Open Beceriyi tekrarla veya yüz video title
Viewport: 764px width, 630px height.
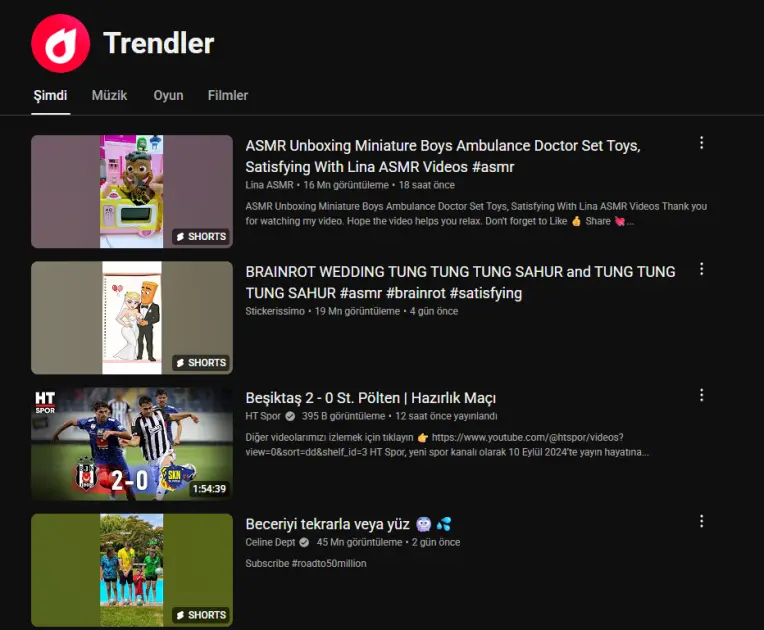348,524
